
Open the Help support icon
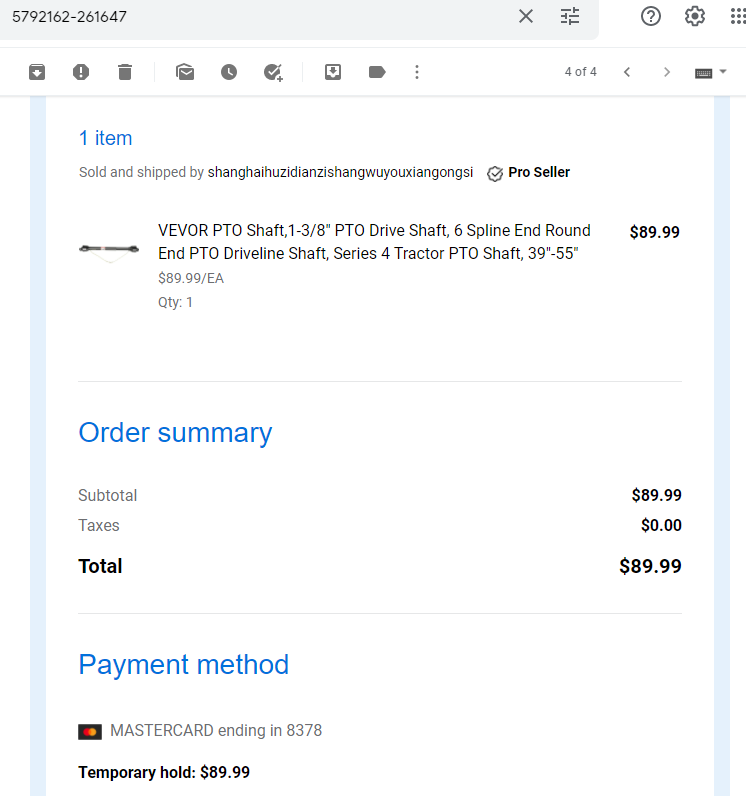[x=651, y=16]
